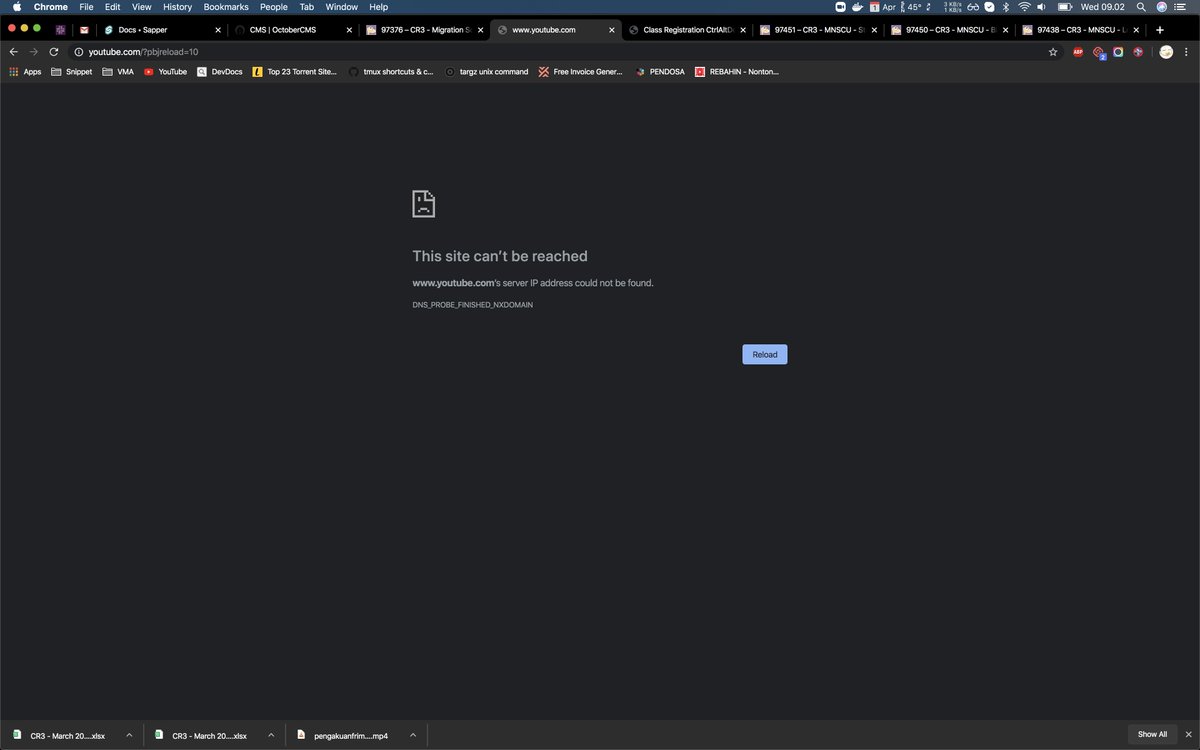The width and height of the screenshot is (1200, 750).
Task: Expand options for first CR3 xlsx download
Action: coord(129,735)
